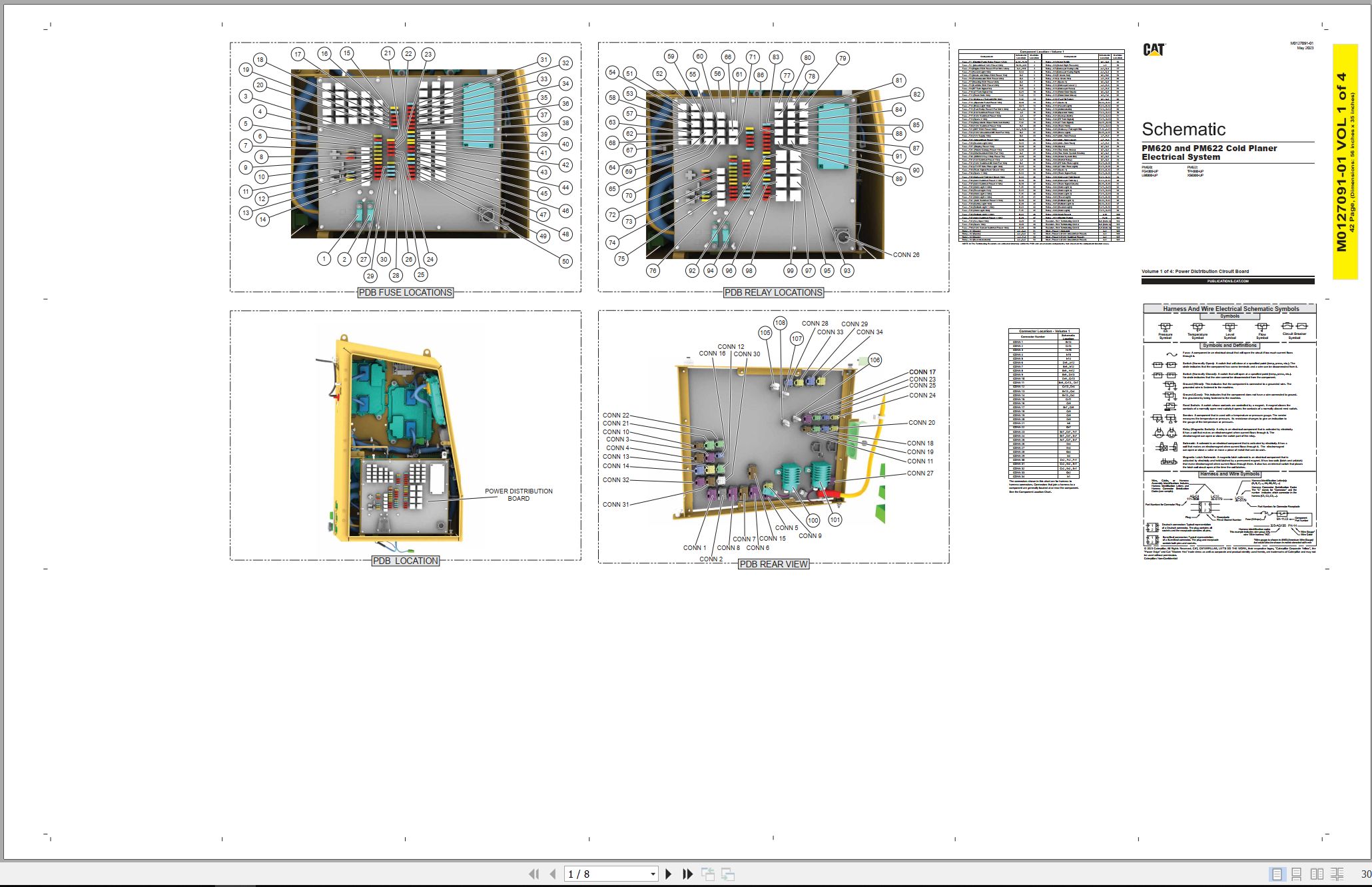Click callout 54 in the relay locations diagram

point(612,73)
